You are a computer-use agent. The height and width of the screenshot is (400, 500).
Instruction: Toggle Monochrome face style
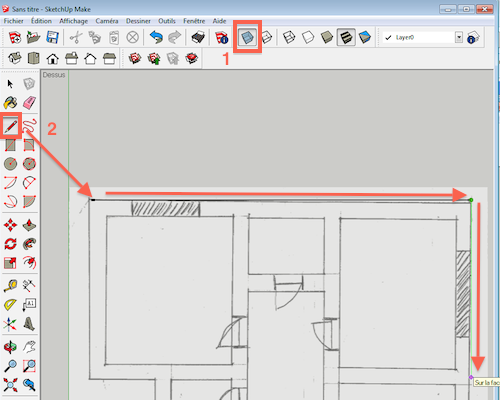coord(365,37)
